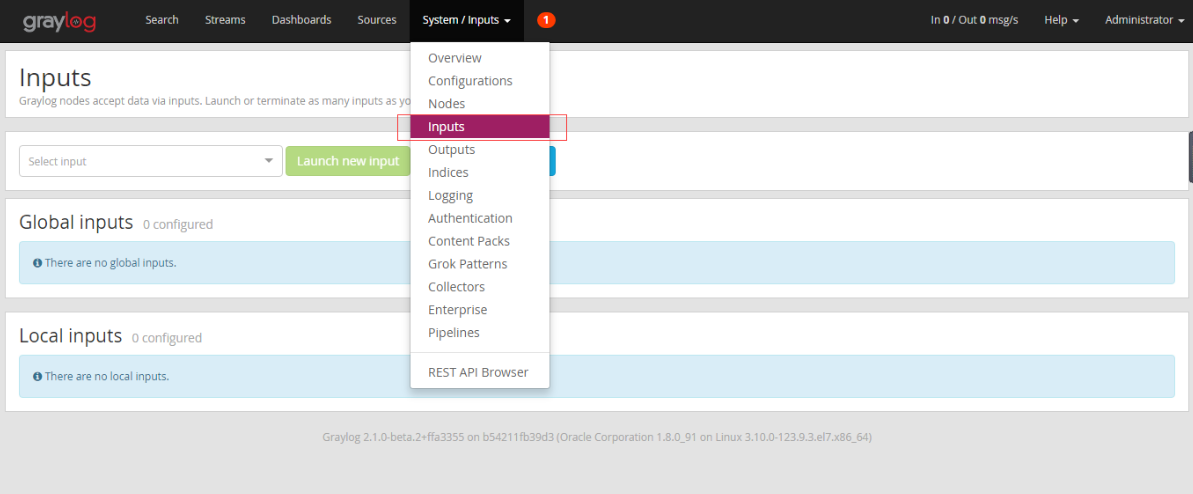The width and height of the screenshot is (1193, 494).
Task: Click info icon beside no local inputs message
Action: (37, 376)
